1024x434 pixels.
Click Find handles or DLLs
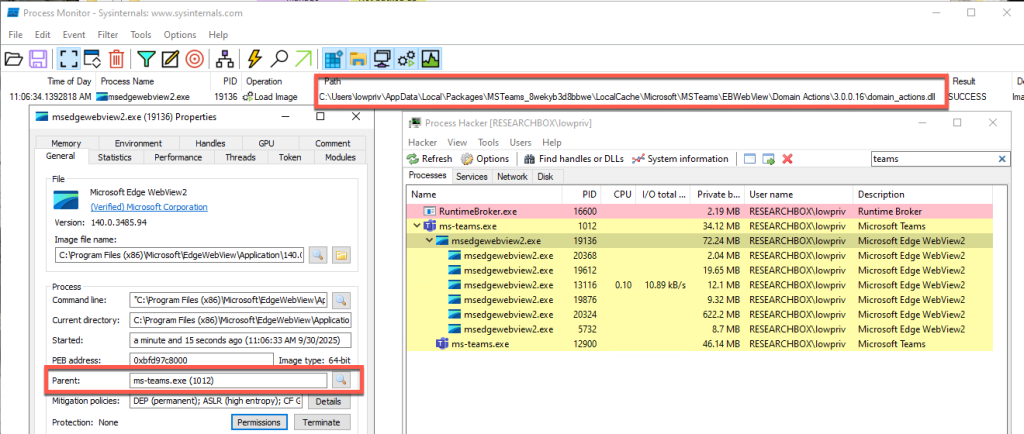574,159
